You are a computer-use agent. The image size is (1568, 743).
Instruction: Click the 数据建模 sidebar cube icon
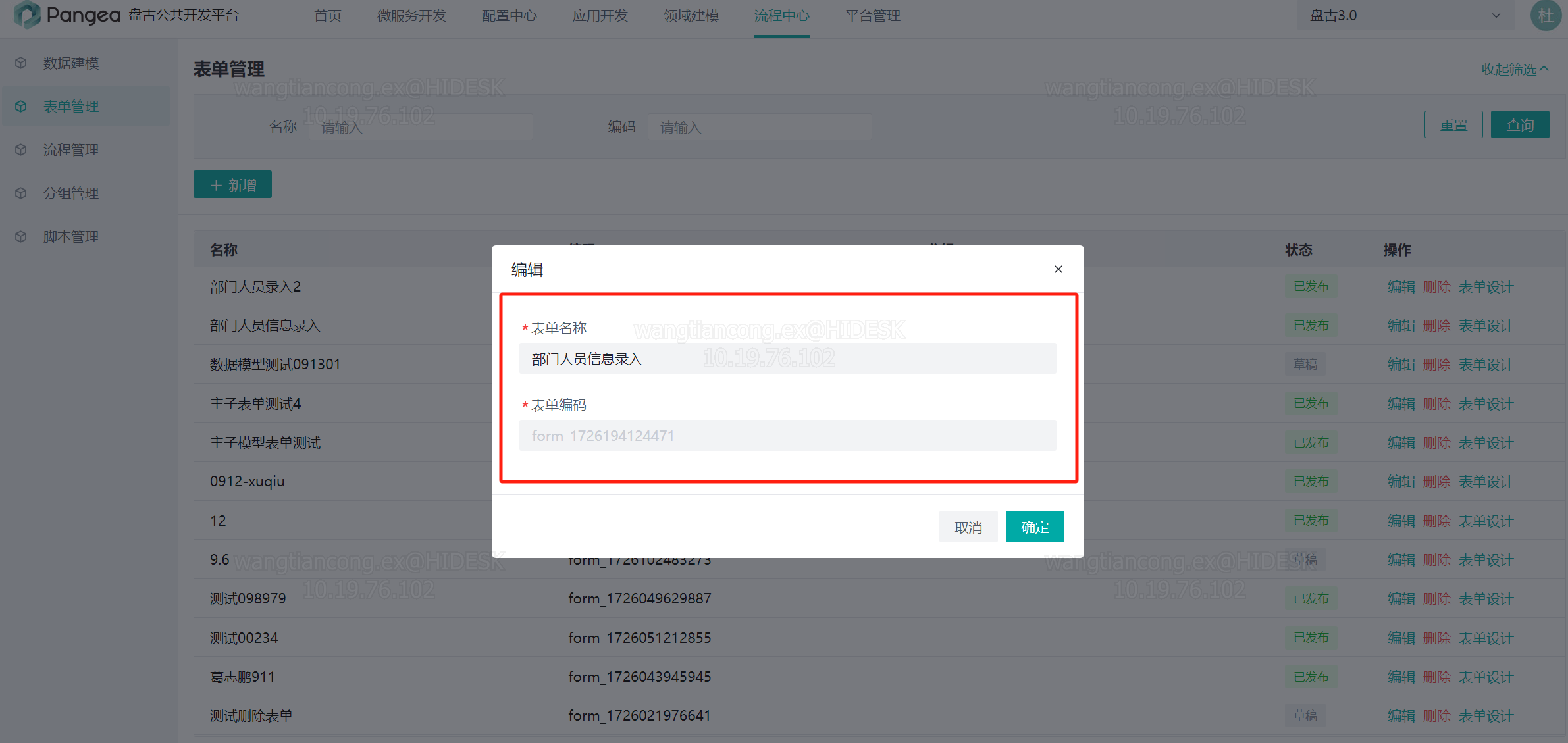point(21,63)
